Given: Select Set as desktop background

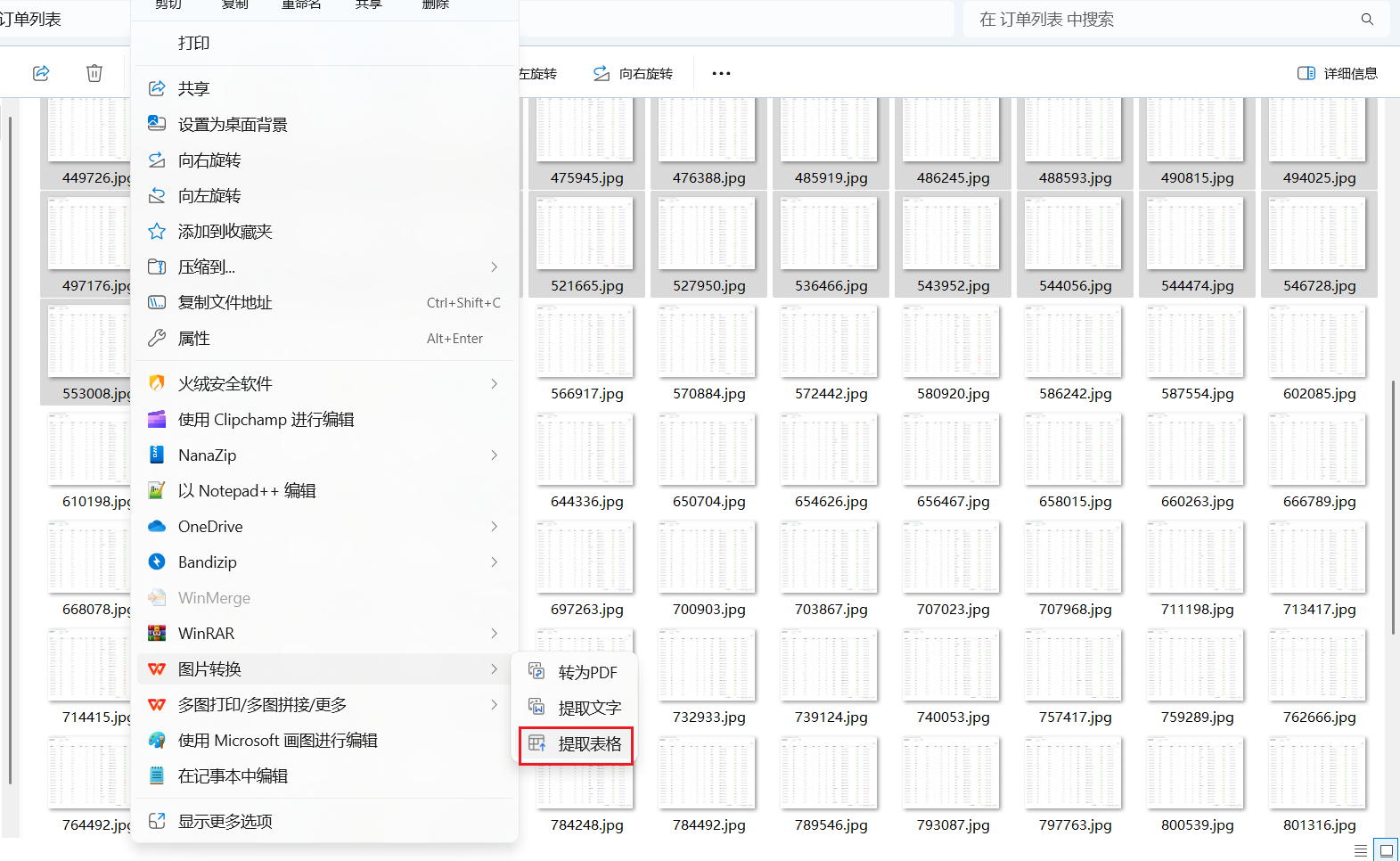Looking at the screenshot, I should pos(233,125).
